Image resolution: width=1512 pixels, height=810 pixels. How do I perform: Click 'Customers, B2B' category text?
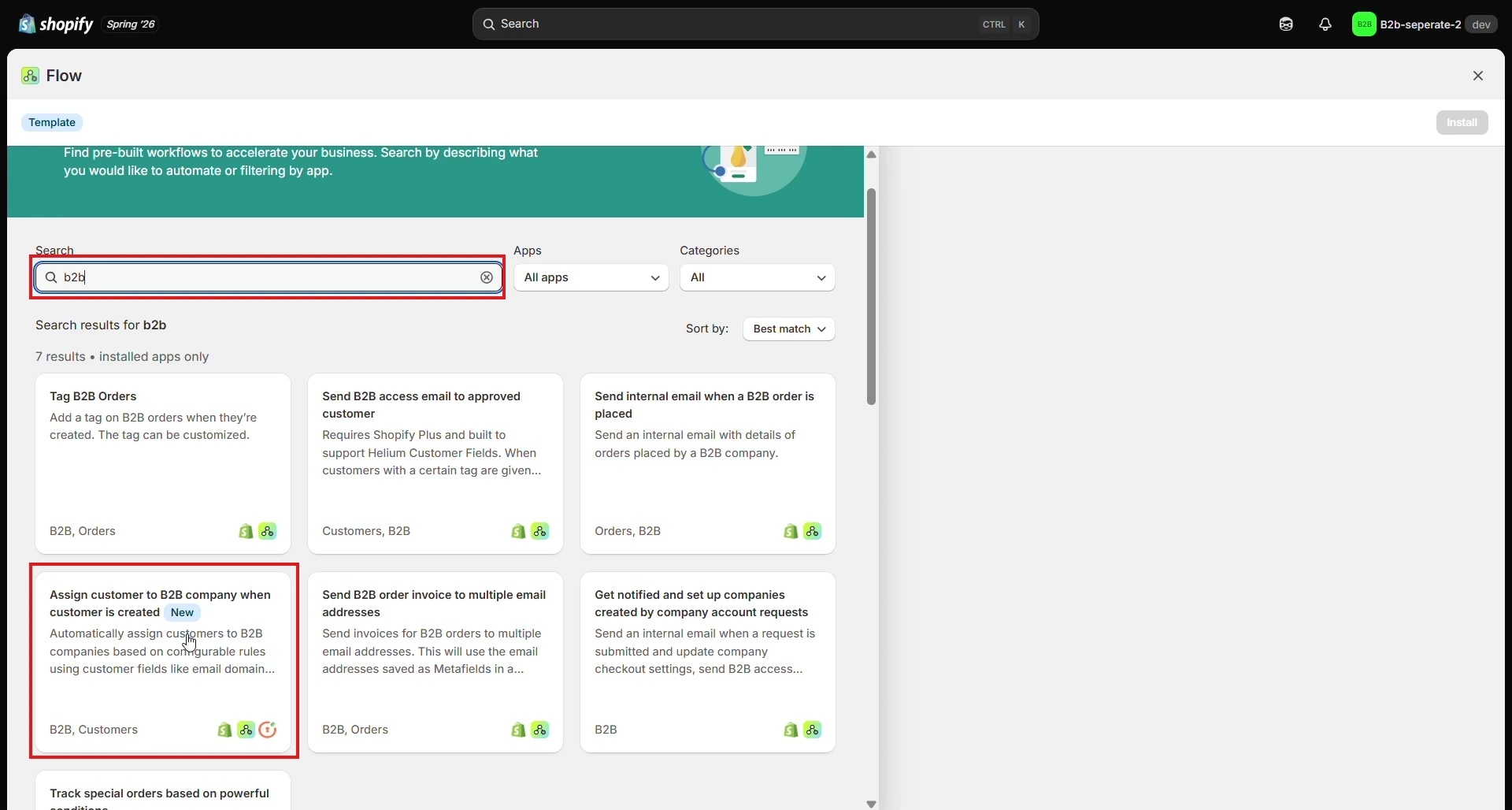(x=366, y=531)
